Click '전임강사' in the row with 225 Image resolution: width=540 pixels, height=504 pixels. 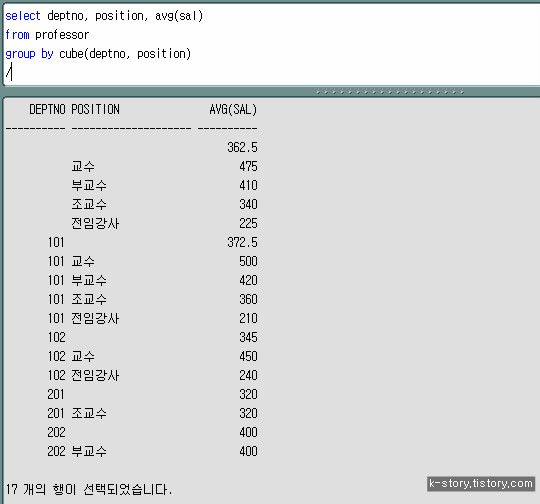[95, 223]
